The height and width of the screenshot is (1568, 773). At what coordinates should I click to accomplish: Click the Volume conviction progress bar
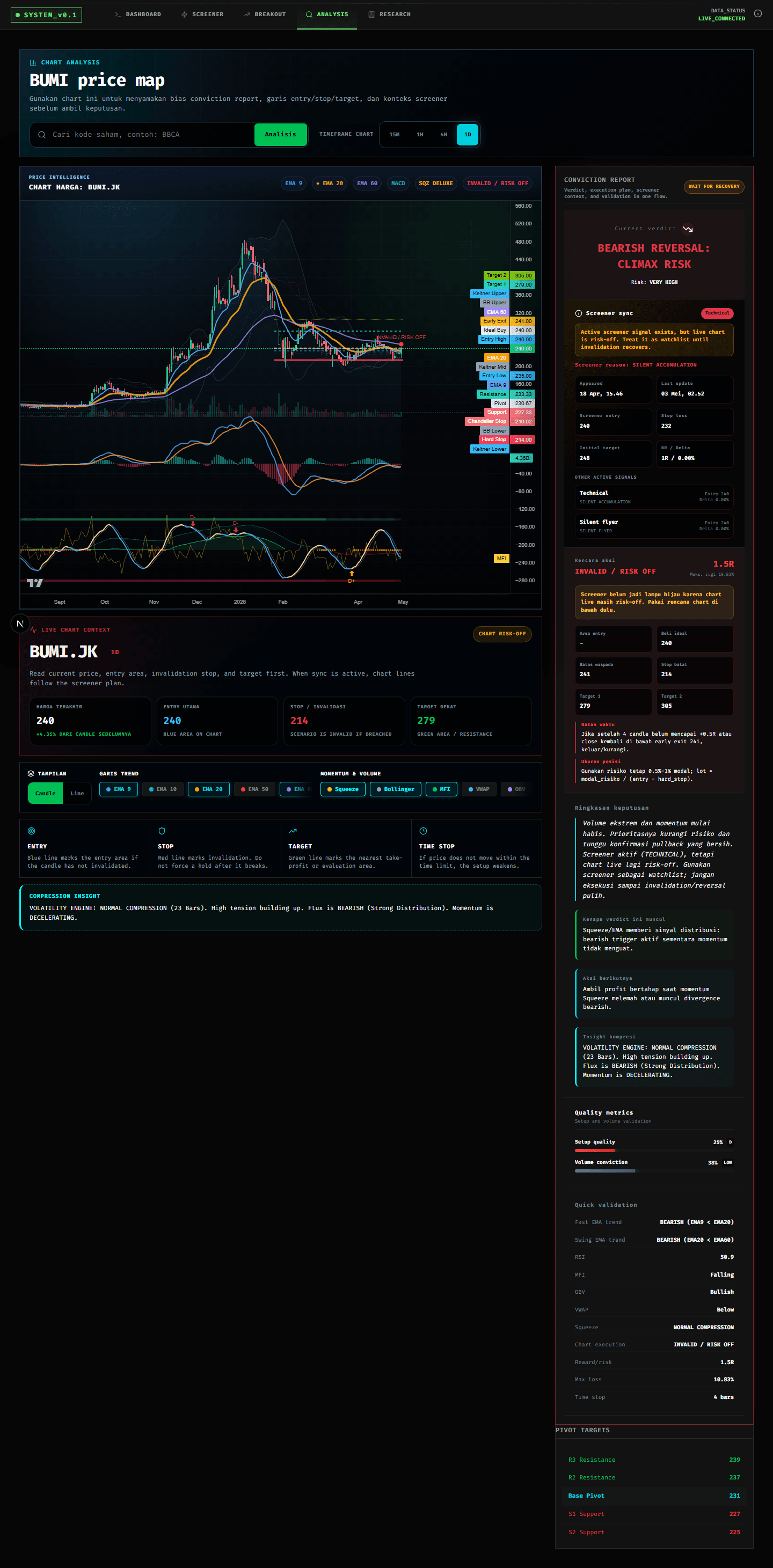(x=654, y=1170)
